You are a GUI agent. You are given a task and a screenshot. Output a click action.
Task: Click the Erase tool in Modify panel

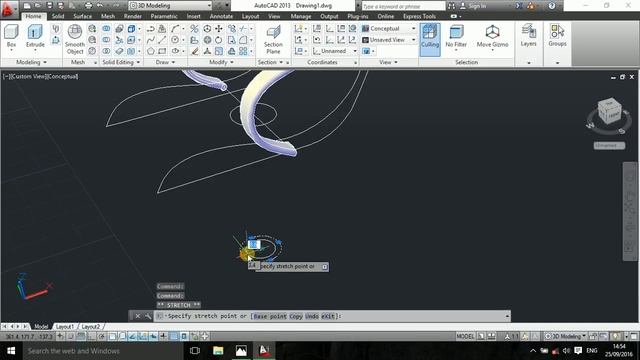[195, 51]
